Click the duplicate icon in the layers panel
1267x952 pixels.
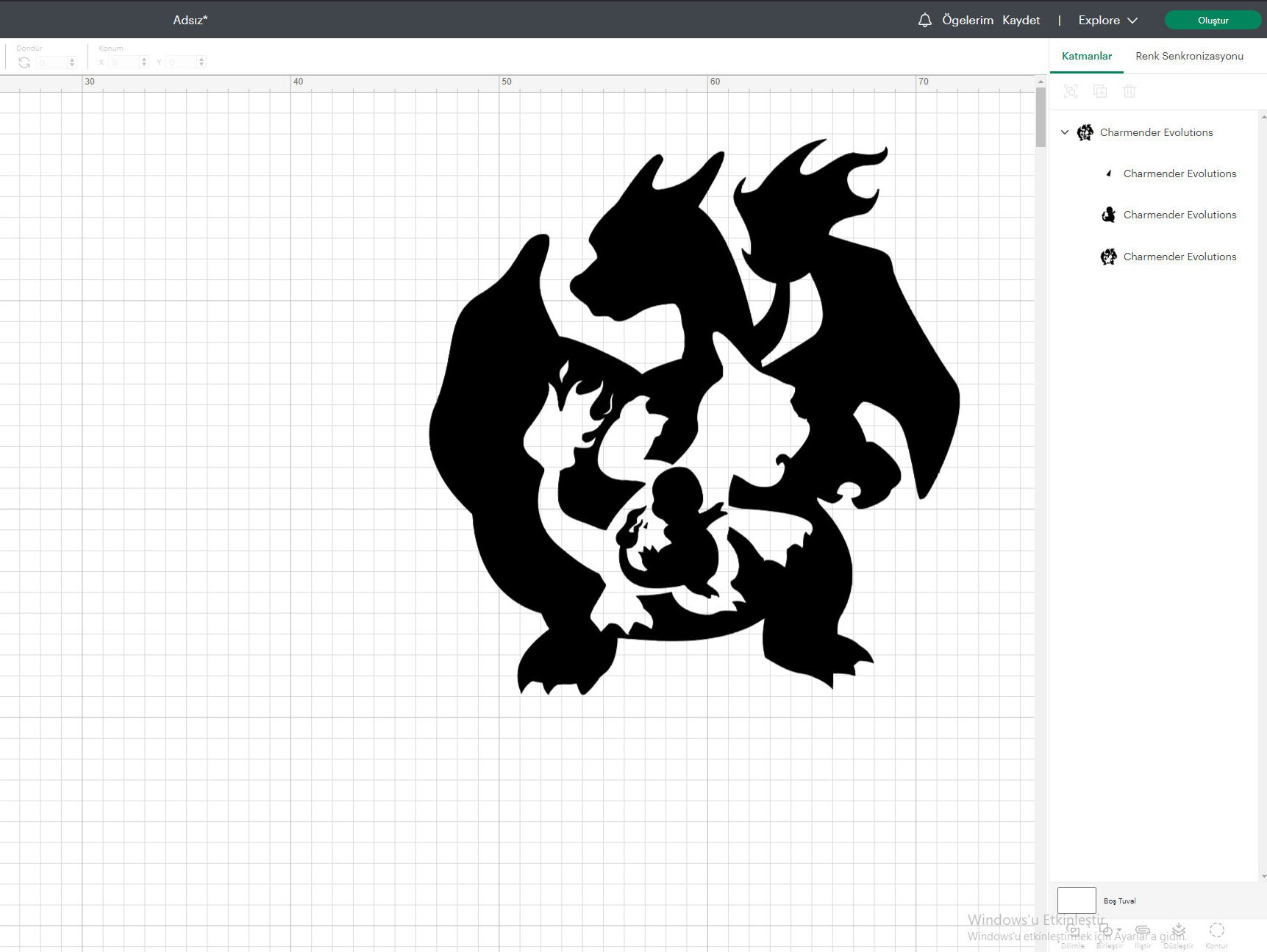click(1100, 90)
